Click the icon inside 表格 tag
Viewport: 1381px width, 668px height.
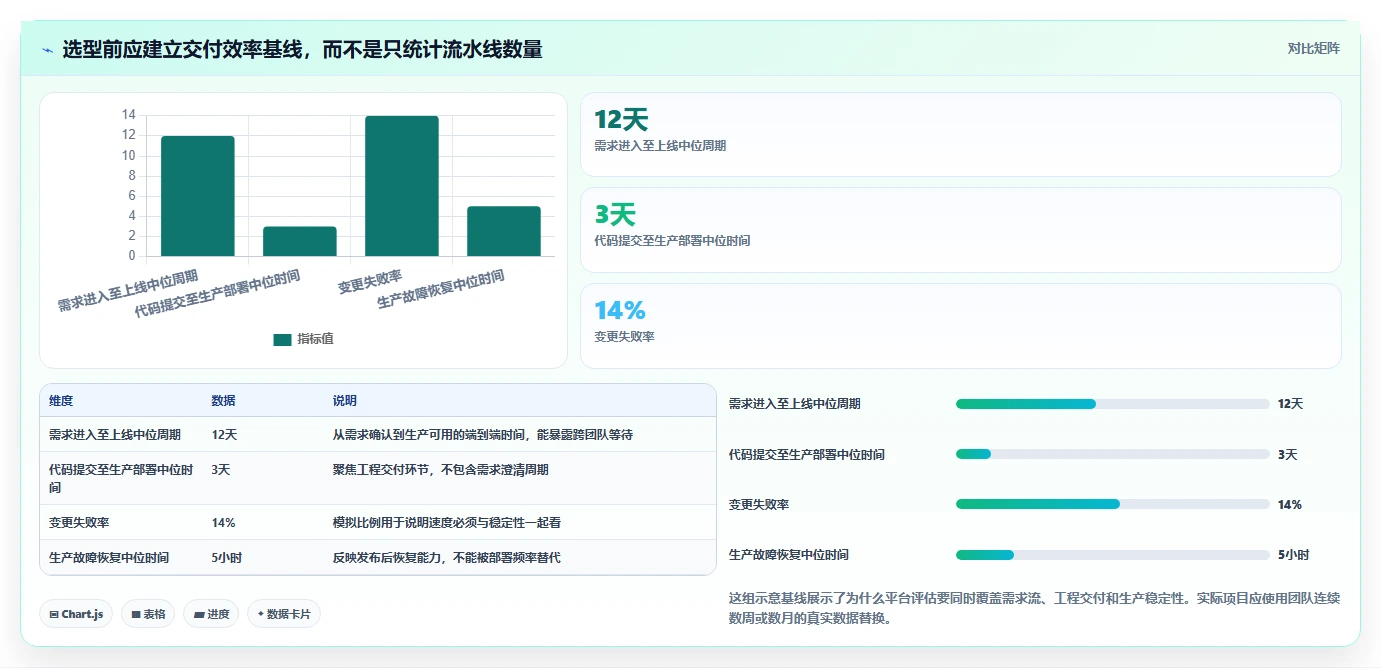point(135,614)
